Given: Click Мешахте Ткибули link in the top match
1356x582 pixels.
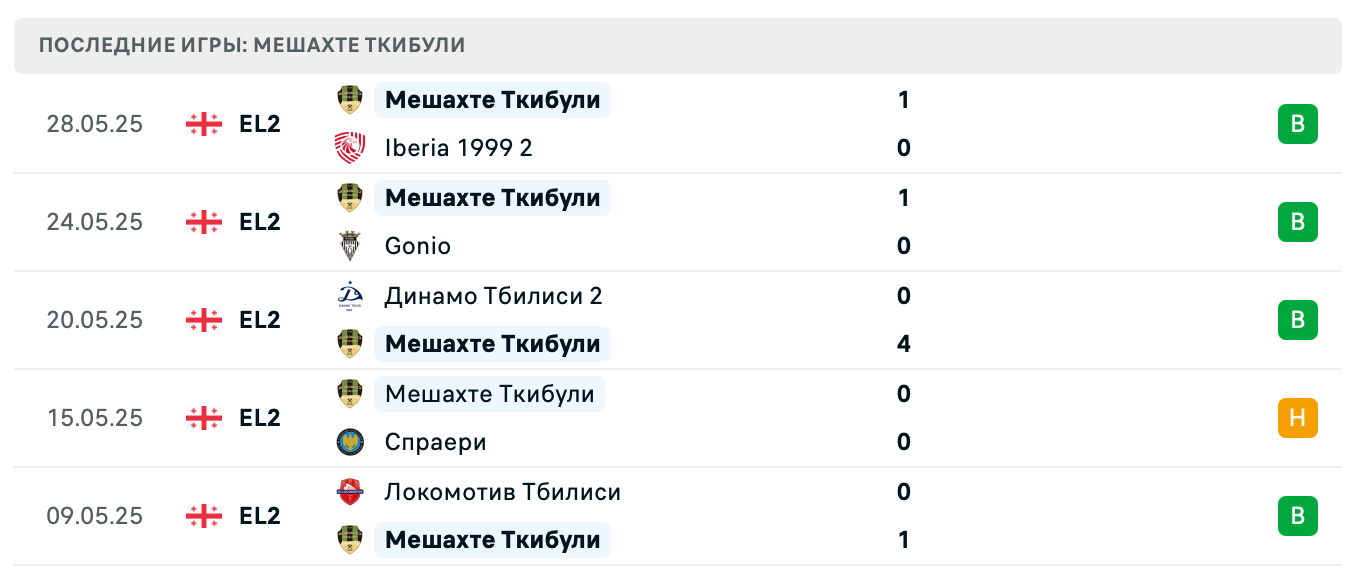Looking at the screenshot, I should (x=492, y=100).
